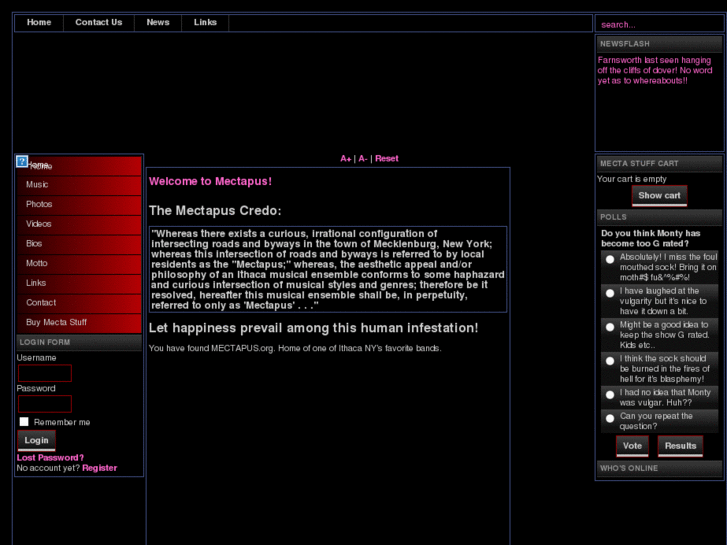Click the MECTA STUFF CART header
This screenshot has width=727, height=545.
(x=659, y=164)
